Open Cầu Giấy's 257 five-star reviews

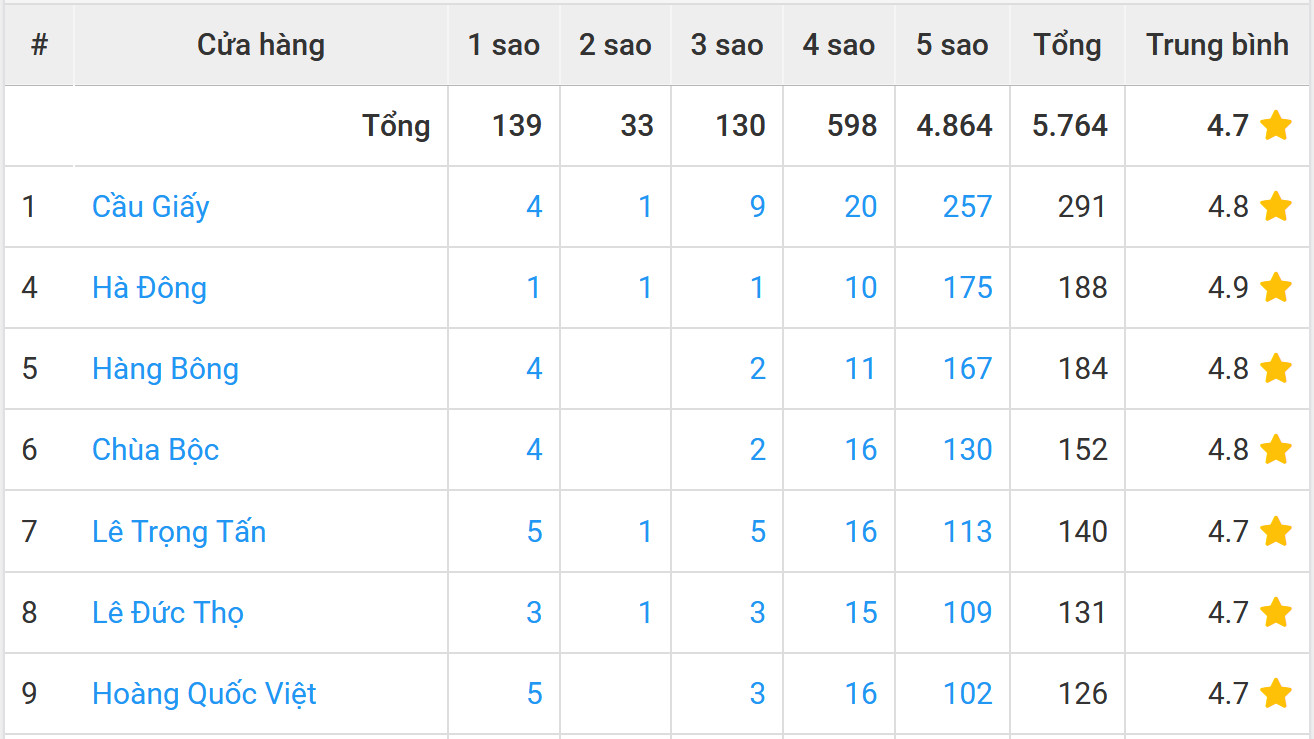967,207
